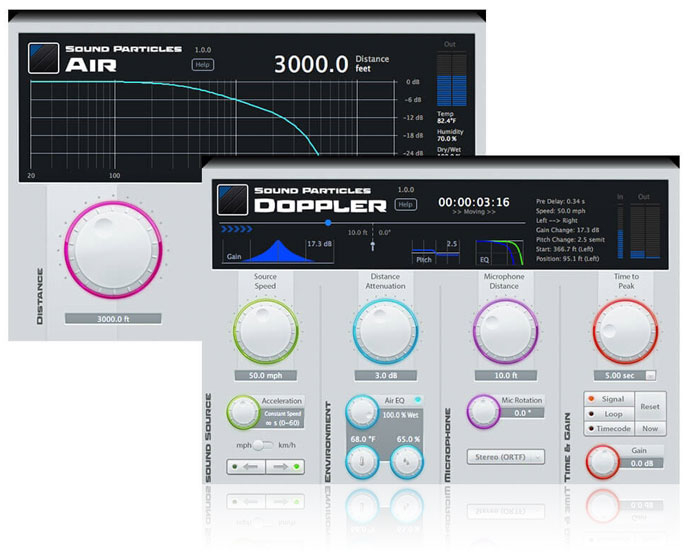Click the Doppler plugin logo icon
This screenshot has height=555, width=690.
tap(232, 197)
